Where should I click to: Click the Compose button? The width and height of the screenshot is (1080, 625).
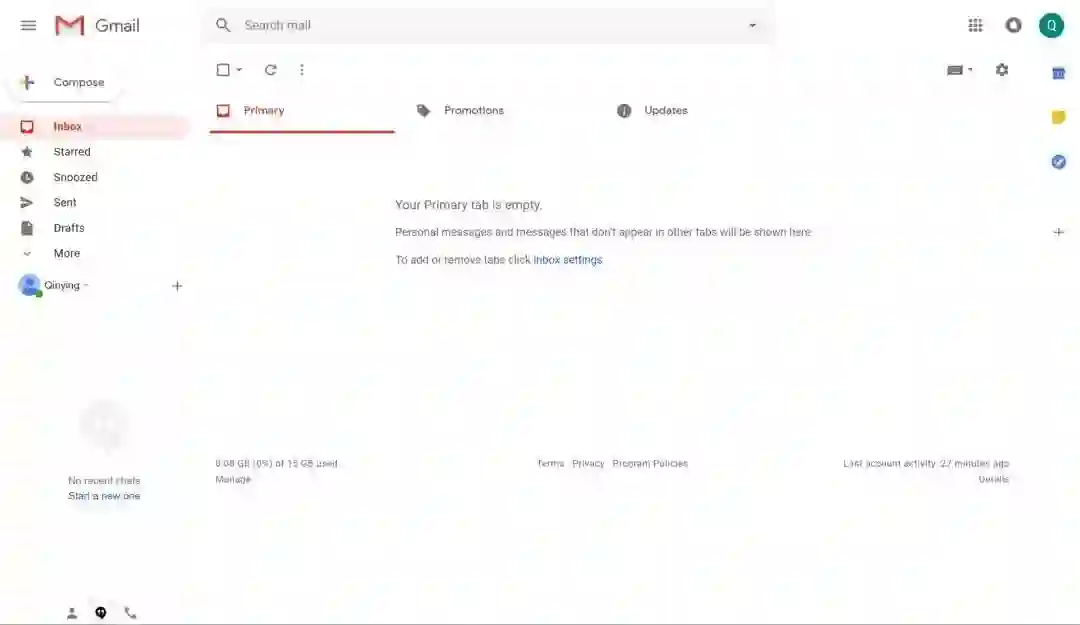pos(63,82)
